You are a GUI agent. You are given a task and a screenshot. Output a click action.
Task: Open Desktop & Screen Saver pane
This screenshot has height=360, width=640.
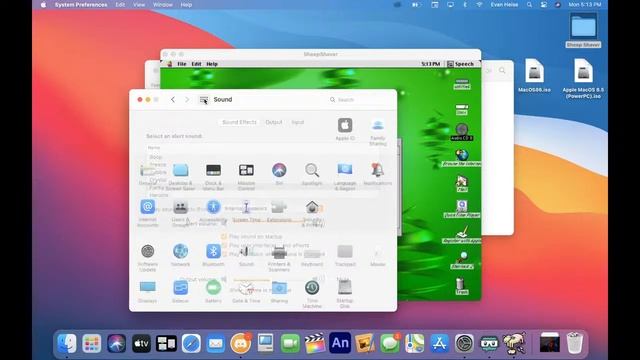click(180, 177)
